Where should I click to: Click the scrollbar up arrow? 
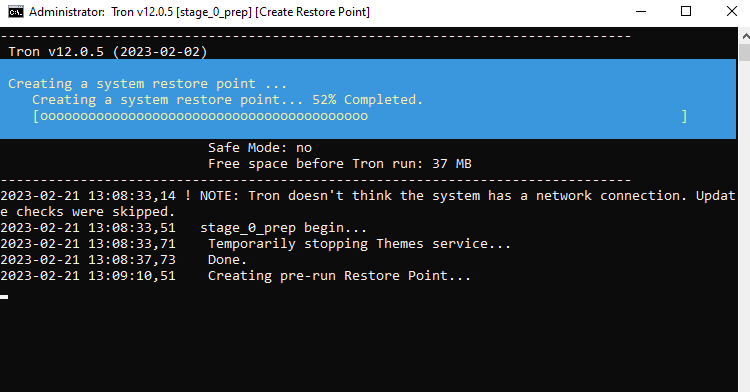[744, 36]
